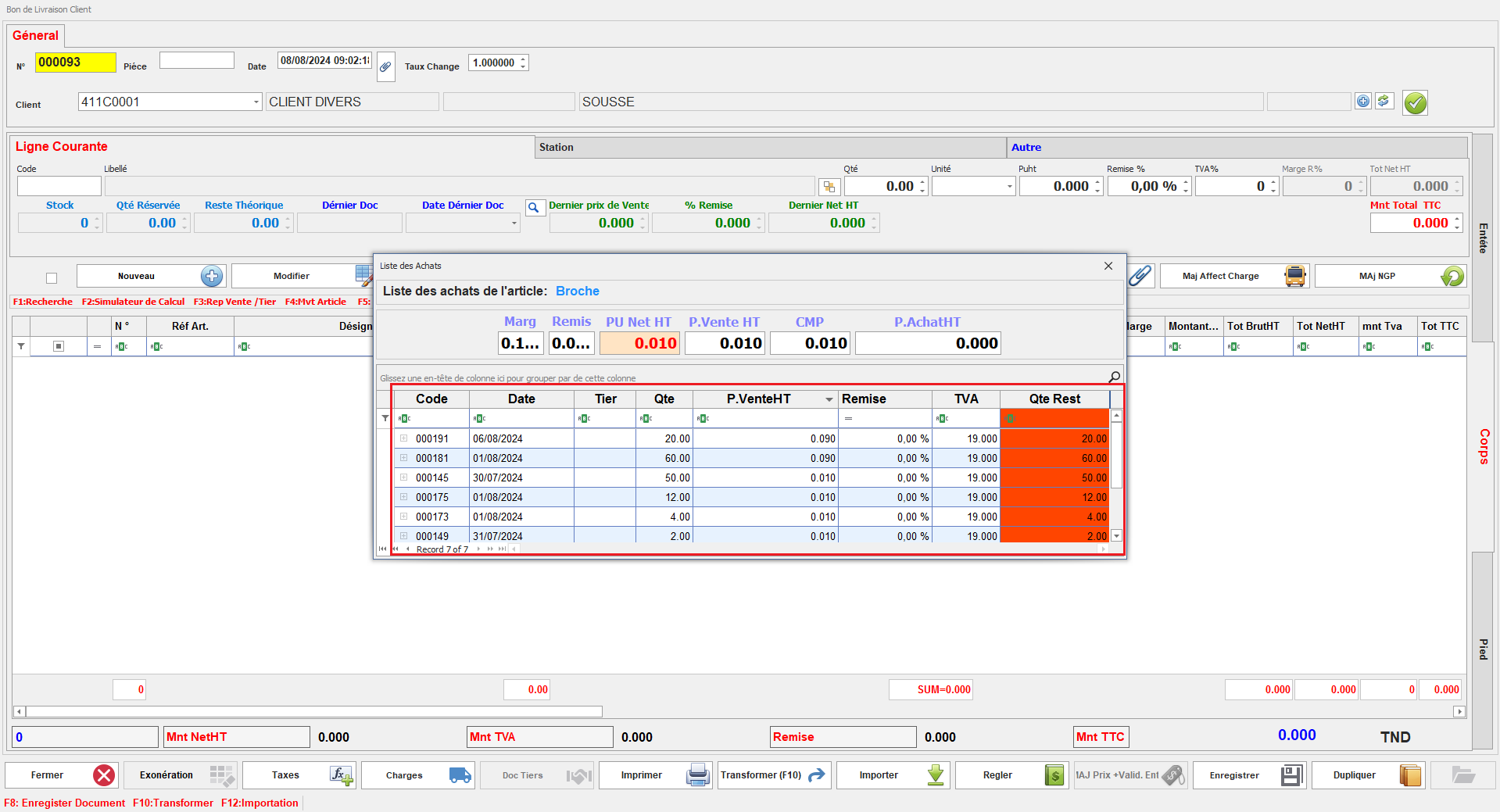Open the Entête side tab

[1482, 238]
